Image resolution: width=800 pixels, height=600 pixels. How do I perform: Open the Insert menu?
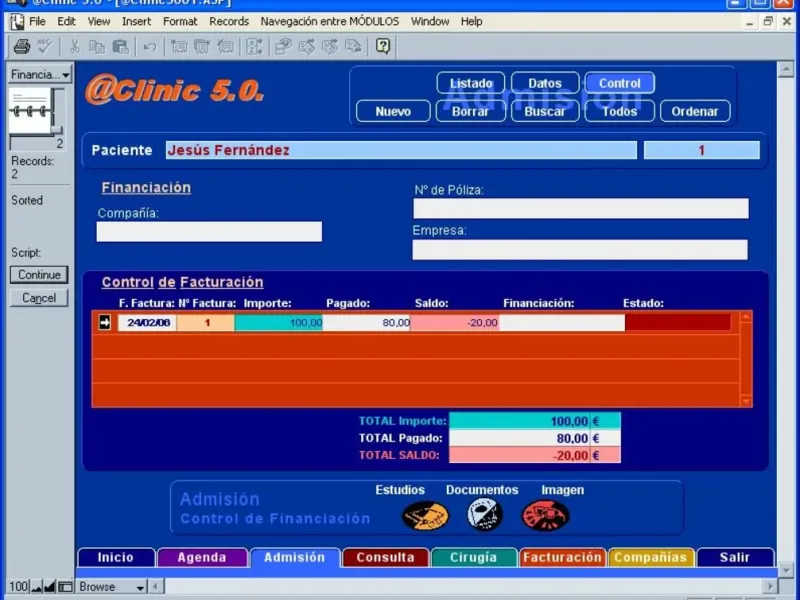136,21
